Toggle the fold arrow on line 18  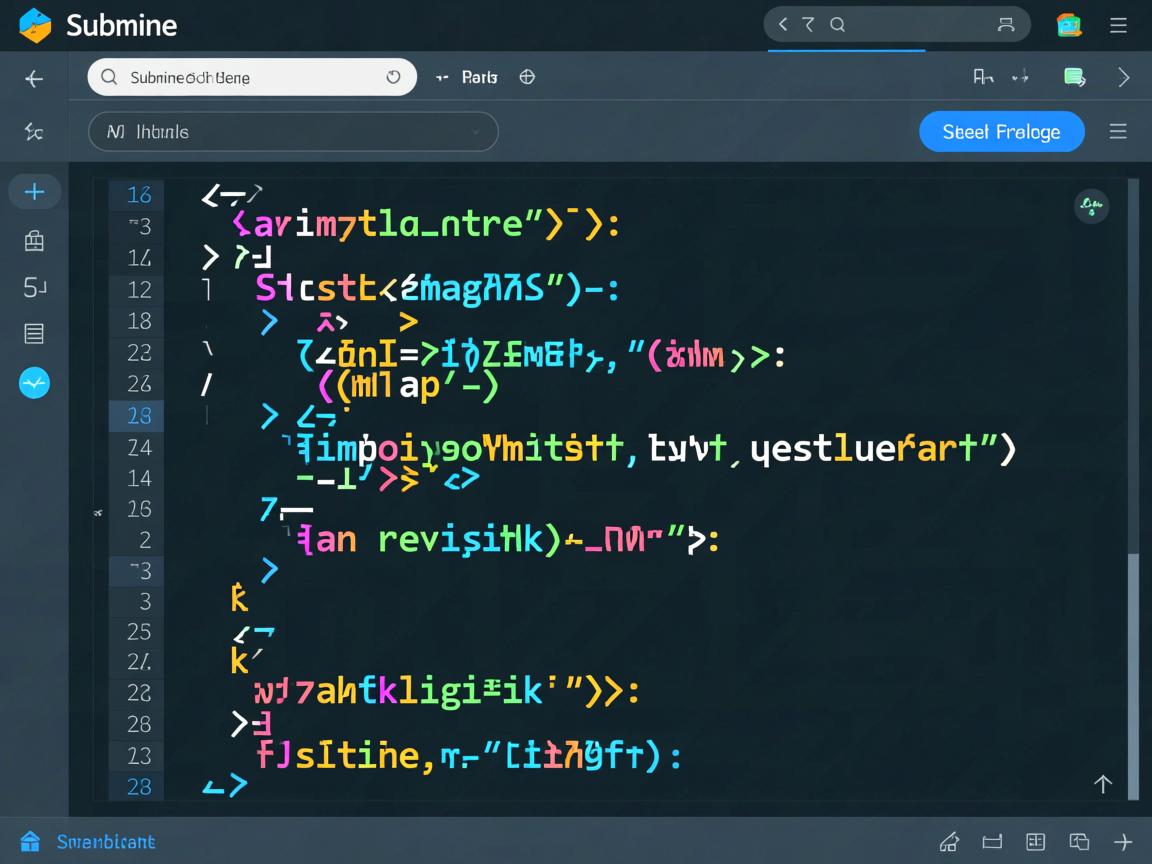pos(269,322)
